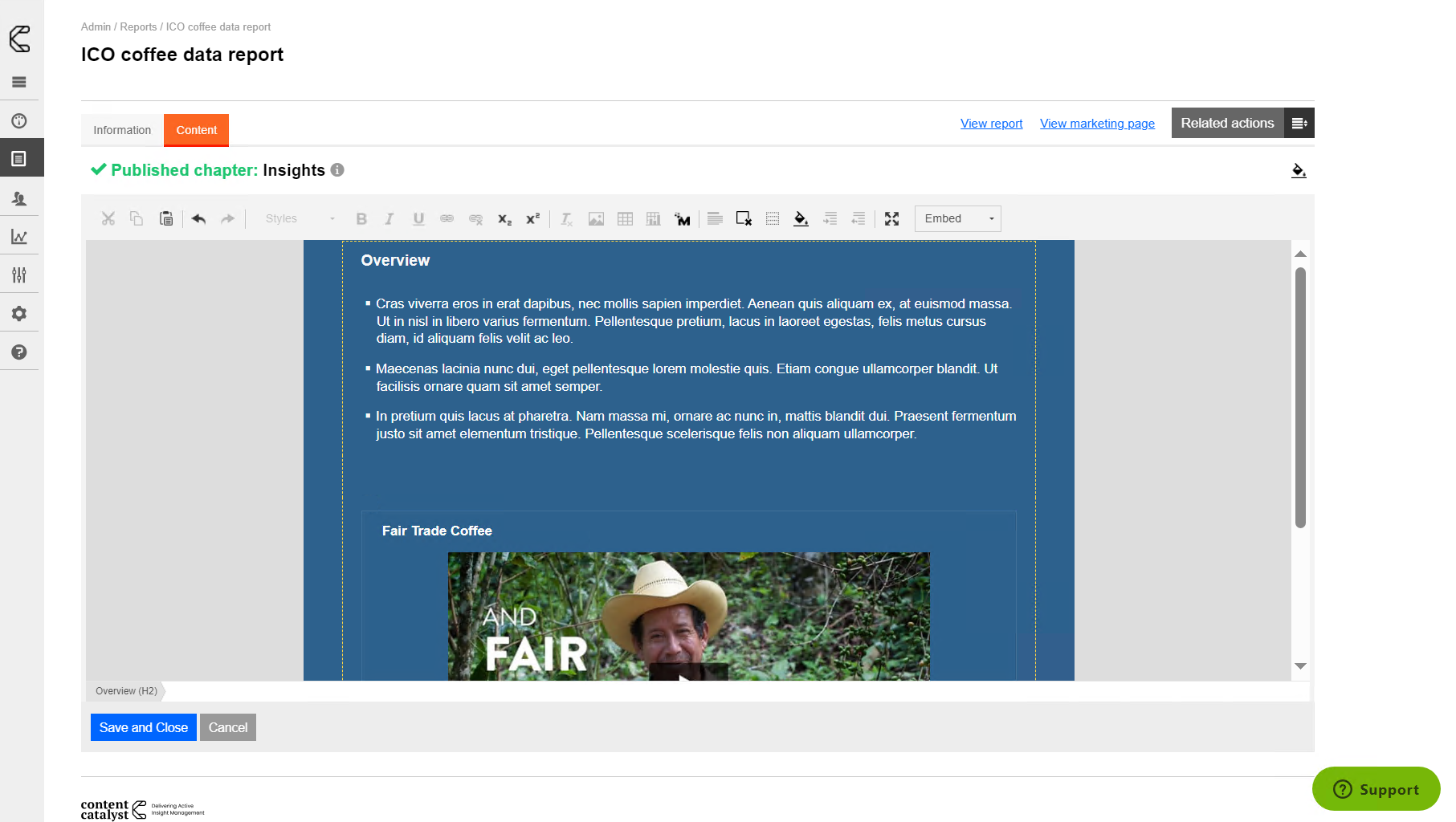Image resolution: width=1456 pixels, height=822 pixels.
Task: Click the paint bucket fill color tool
Action: point(801,218)
